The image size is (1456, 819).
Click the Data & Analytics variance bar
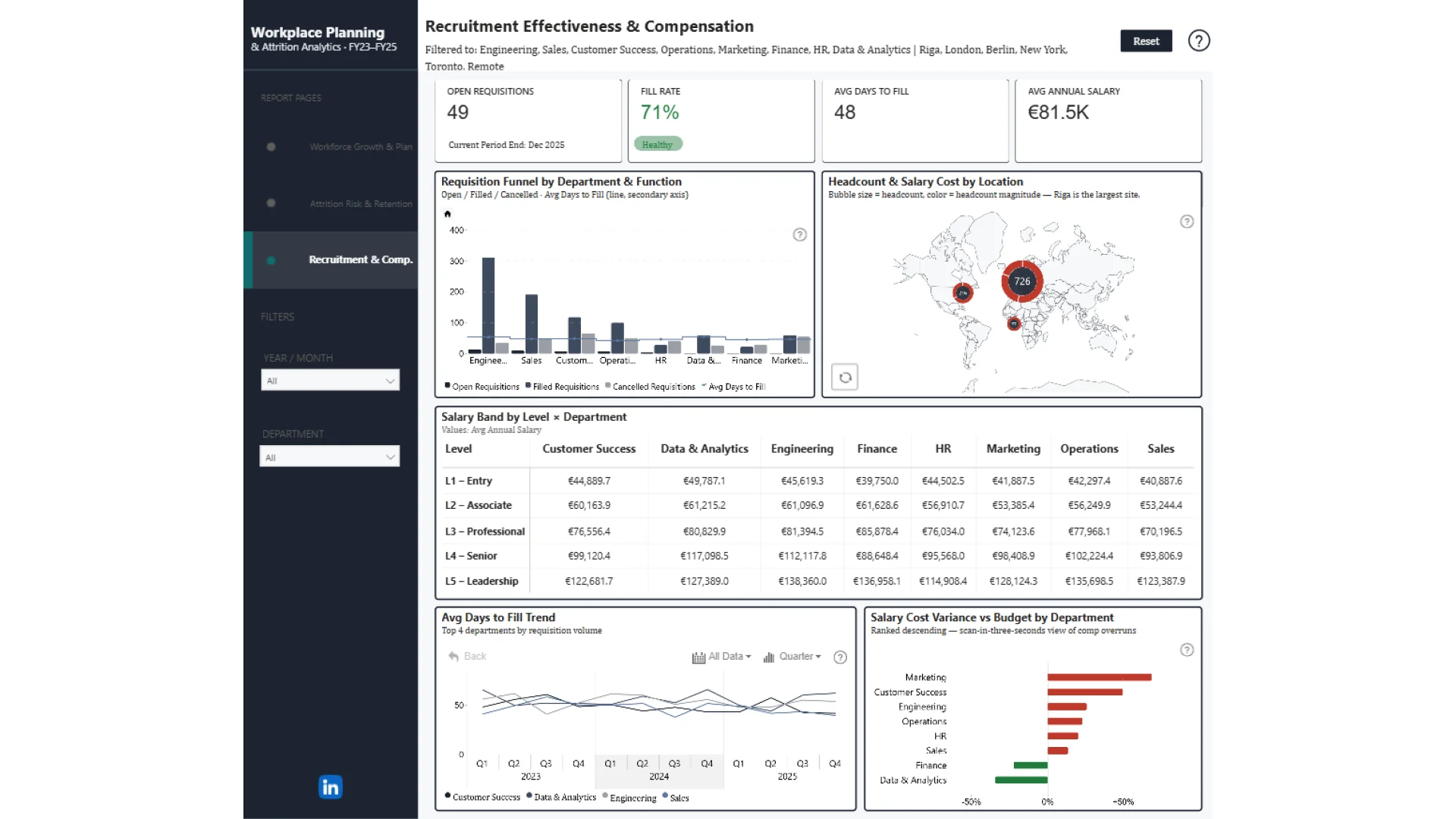tap(1021, 780)
